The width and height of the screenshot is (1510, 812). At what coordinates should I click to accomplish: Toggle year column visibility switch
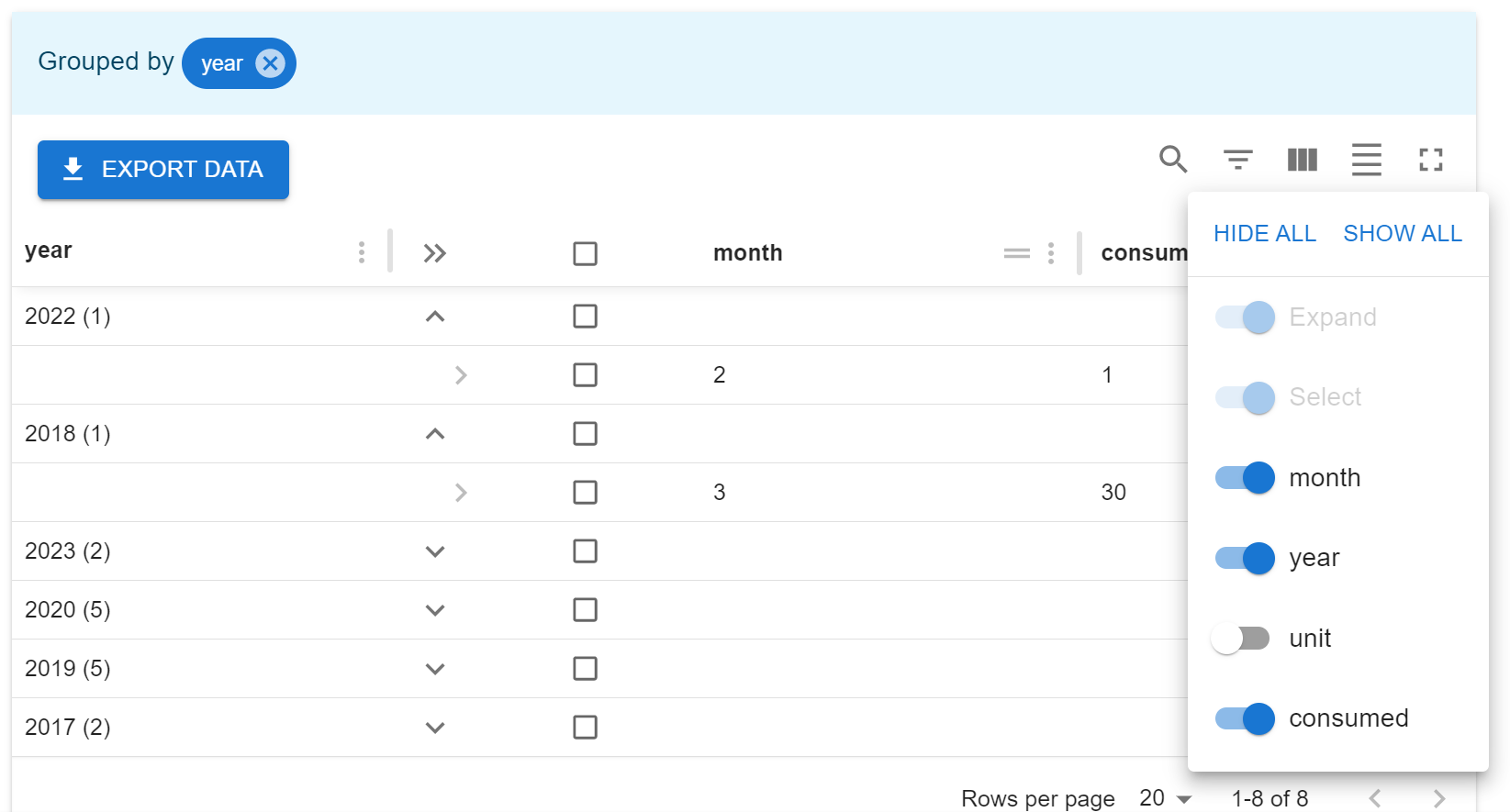click(1245, 558)
